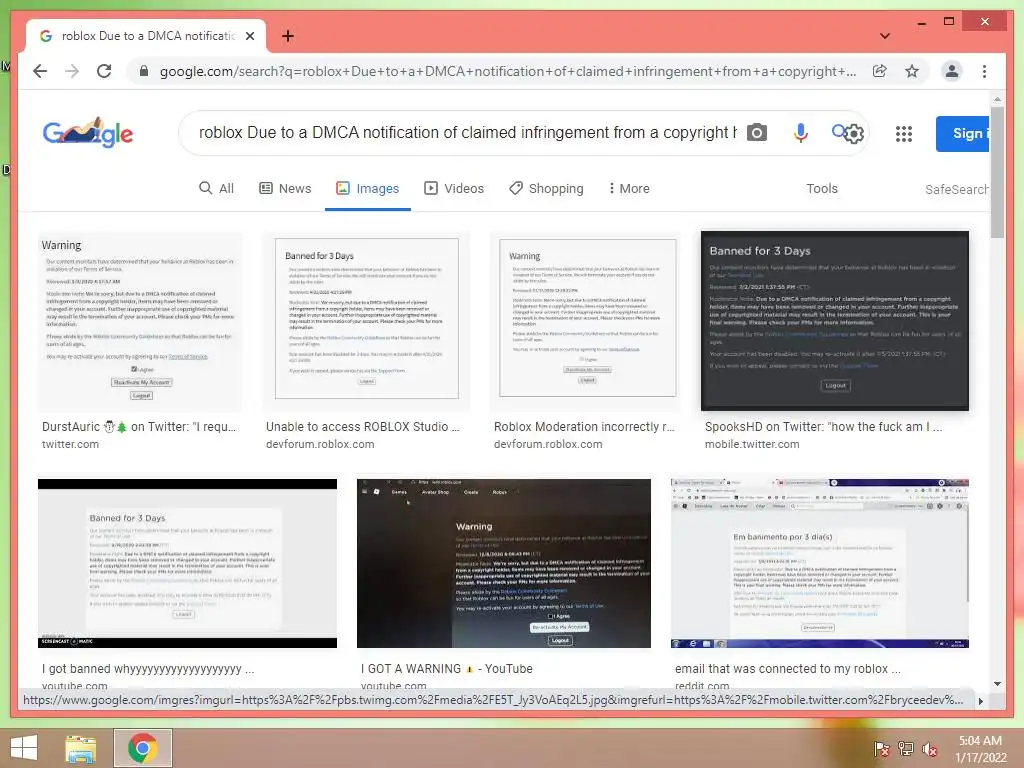Click mobile.twitter.com source text

752,444
